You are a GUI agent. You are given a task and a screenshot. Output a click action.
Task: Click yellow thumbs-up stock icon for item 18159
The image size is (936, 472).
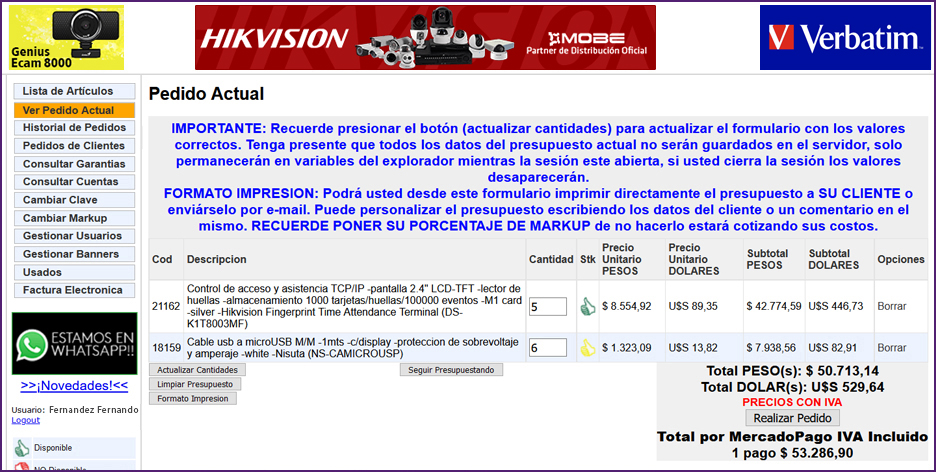588,348
